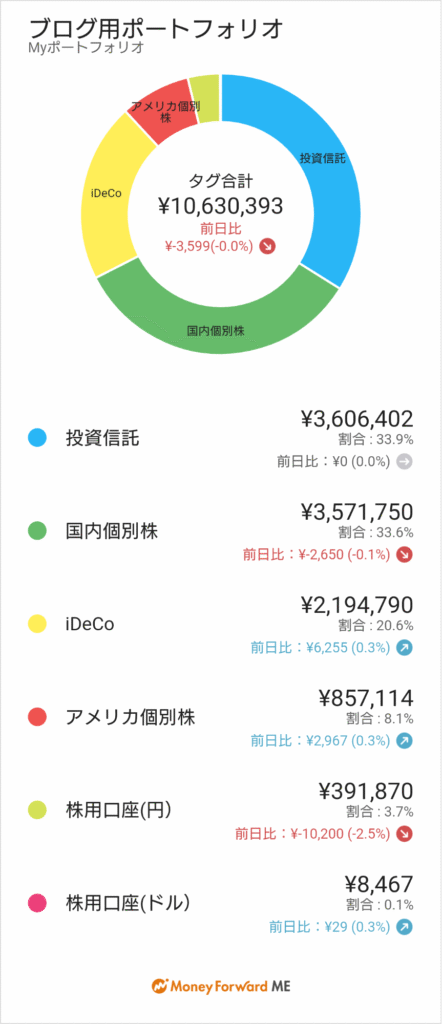Select the yellow iDeCo legend dot
Viewport: 442px width, 1024px height.
click(x=37, y=624)
